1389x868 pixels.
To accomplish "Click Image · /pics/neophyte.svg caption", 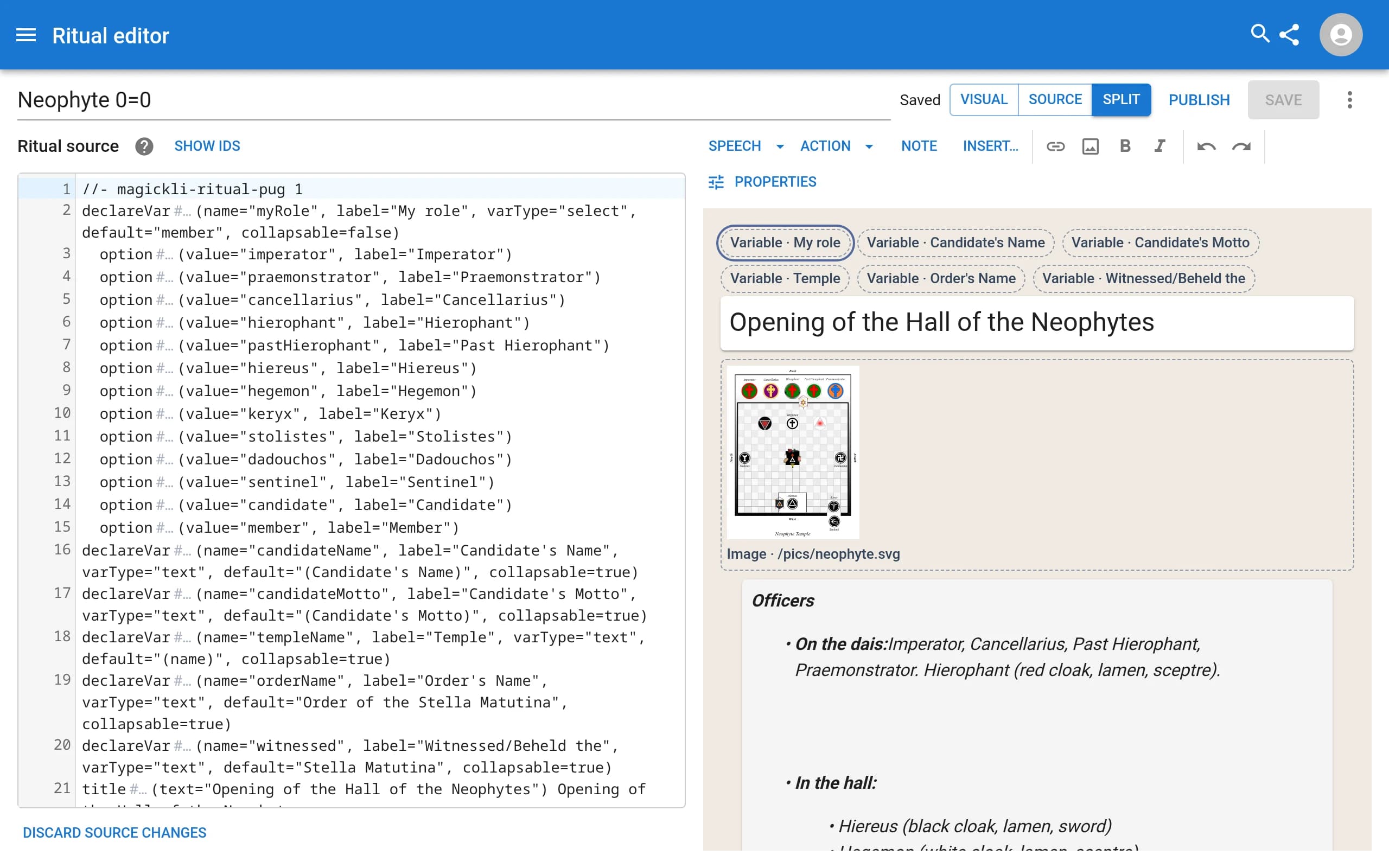I will coord(813,554).
